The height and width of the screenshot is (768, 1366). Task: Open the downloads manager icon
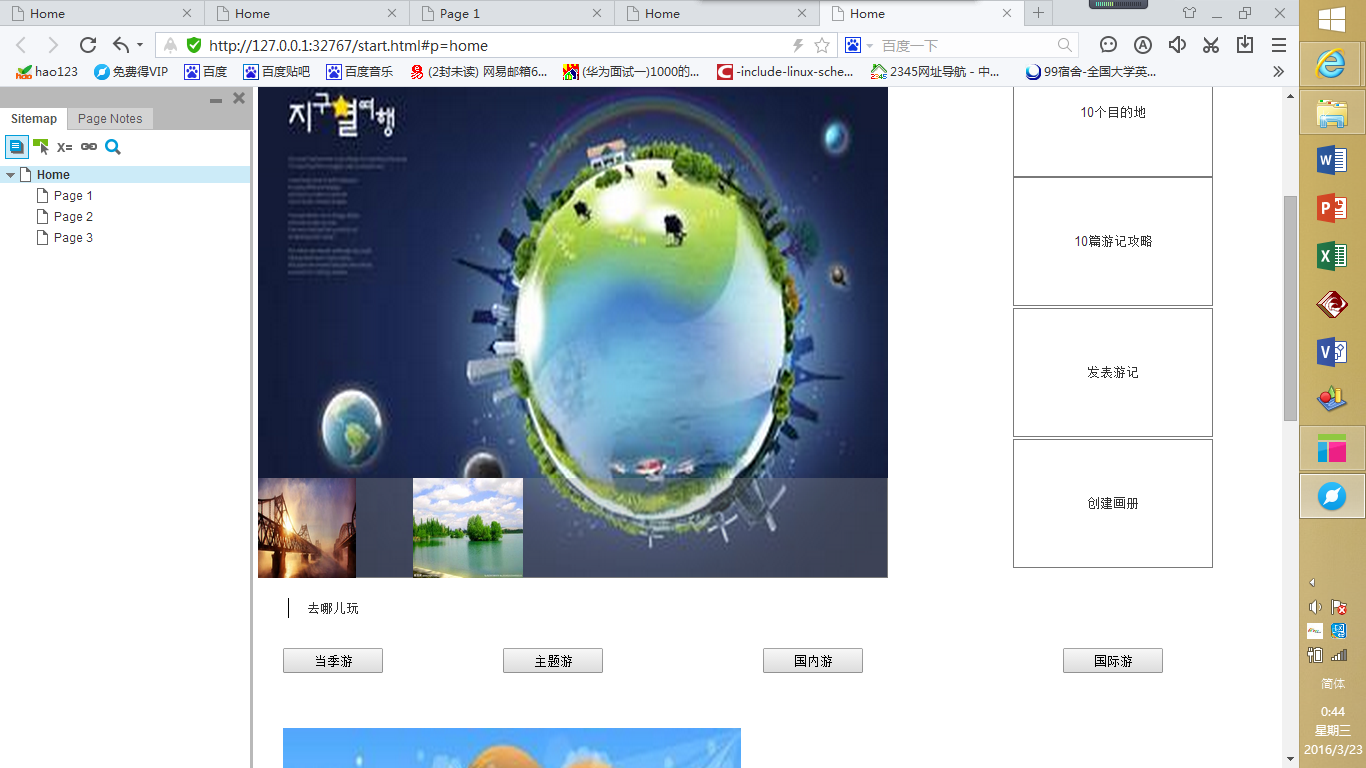pyautogui.click(x=1245, y=45)
